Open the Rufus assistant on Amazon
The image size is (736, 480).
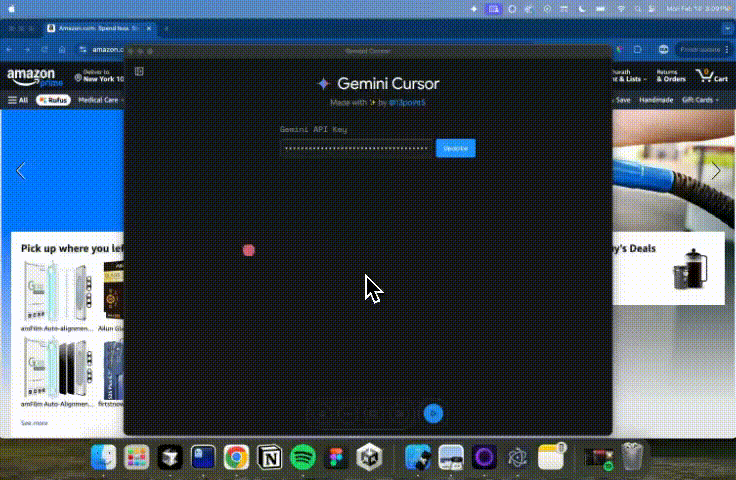tap(54, 100)
